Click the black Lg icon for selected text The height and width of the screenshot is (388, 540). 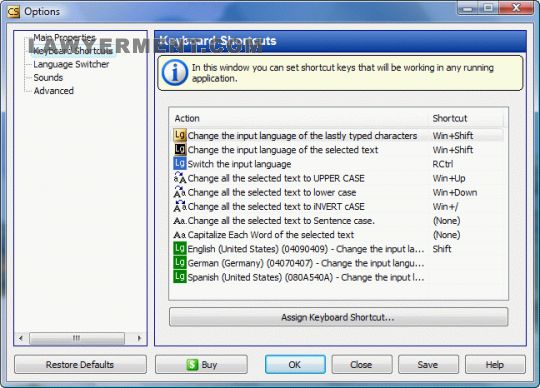pyautogui.click(x=180, y=149)
